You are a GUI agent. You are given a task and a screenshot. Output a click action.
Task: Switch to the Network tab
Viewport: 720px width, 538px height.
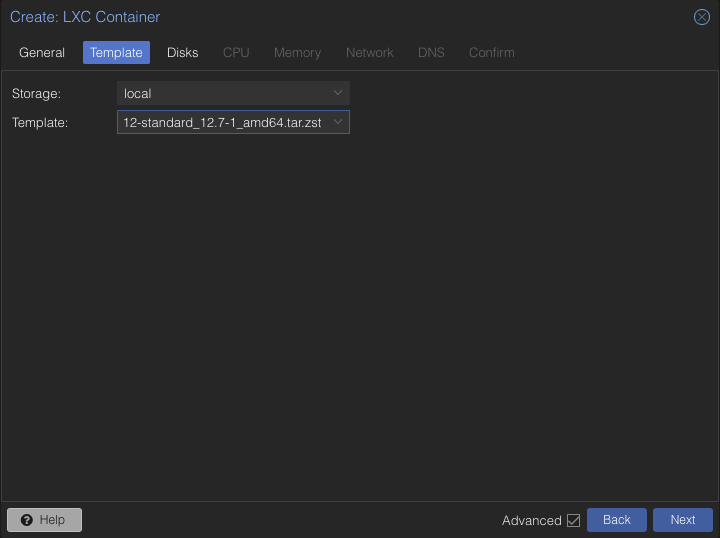[x=370, y=52]
